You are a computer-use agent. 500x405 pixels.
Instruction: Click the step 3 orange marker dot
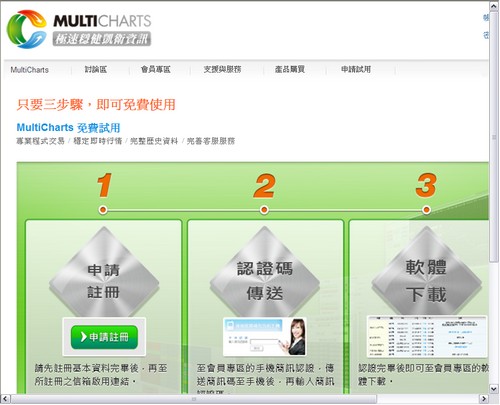click(x=426, y=210)
